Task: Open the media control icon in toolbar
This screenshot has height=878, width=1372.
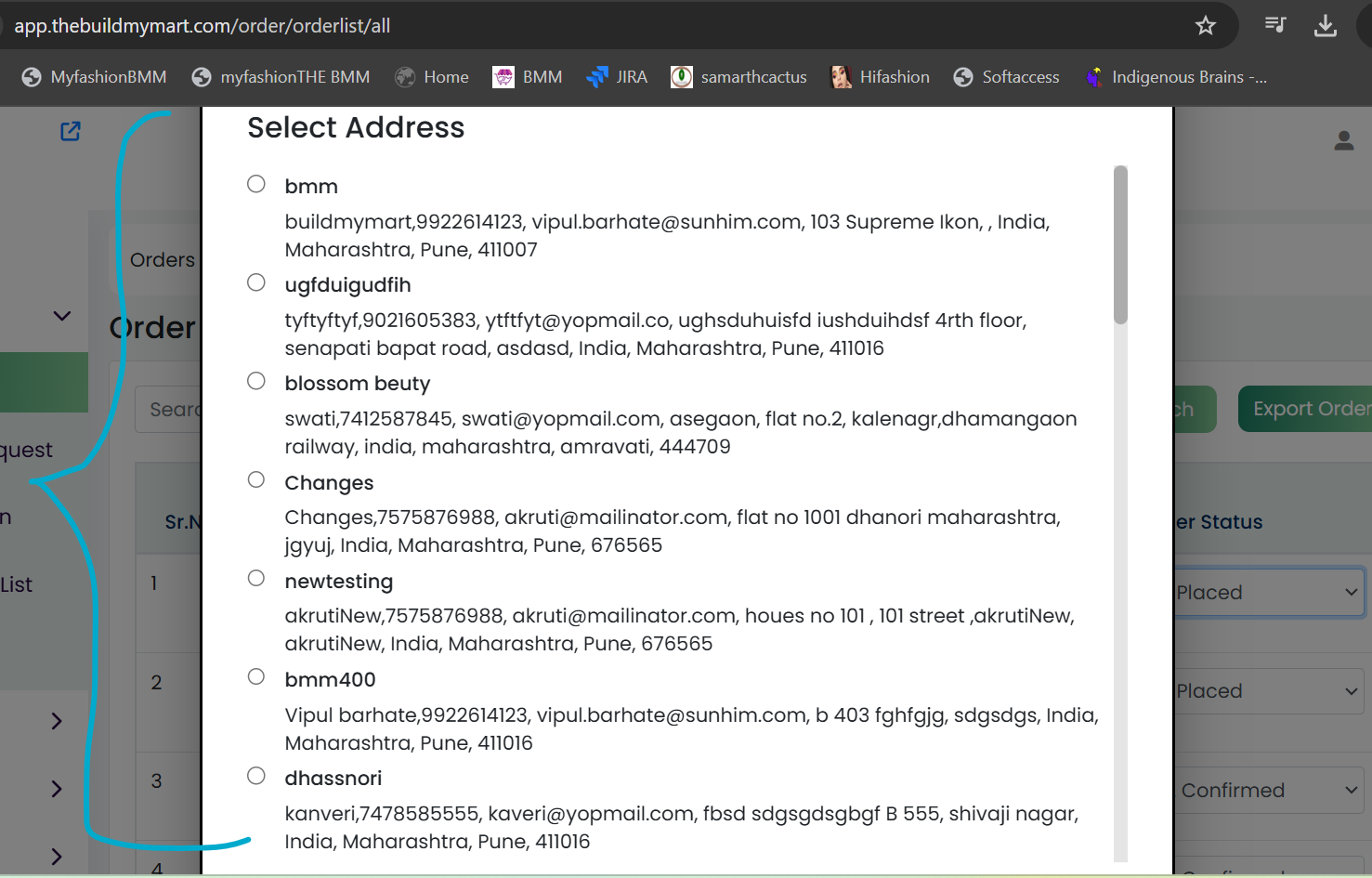Action: 1275,25
